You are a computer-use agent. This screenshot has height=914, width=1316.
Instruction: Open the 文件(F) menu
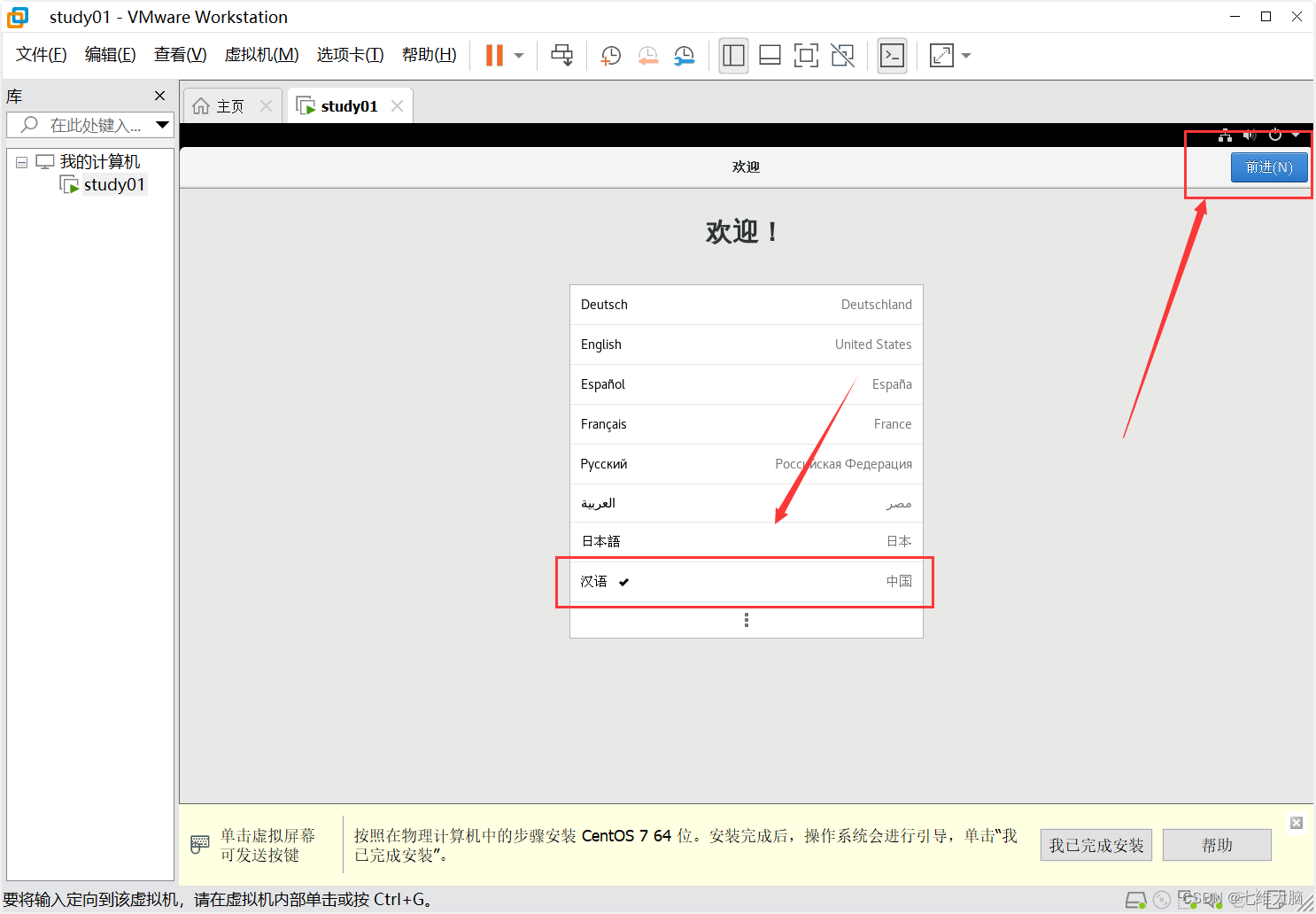tap(42, 55)
